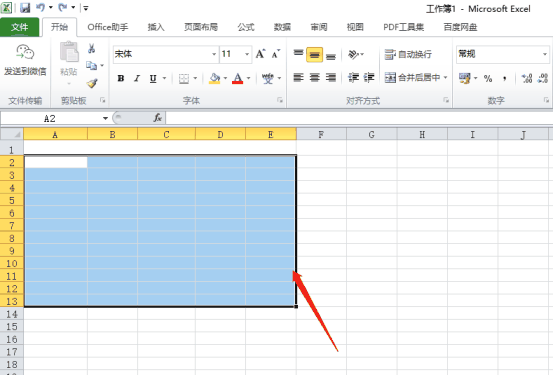554x376 pixels.
Task: Expand the font name dropdown arrow
Action: click(214, 54)
